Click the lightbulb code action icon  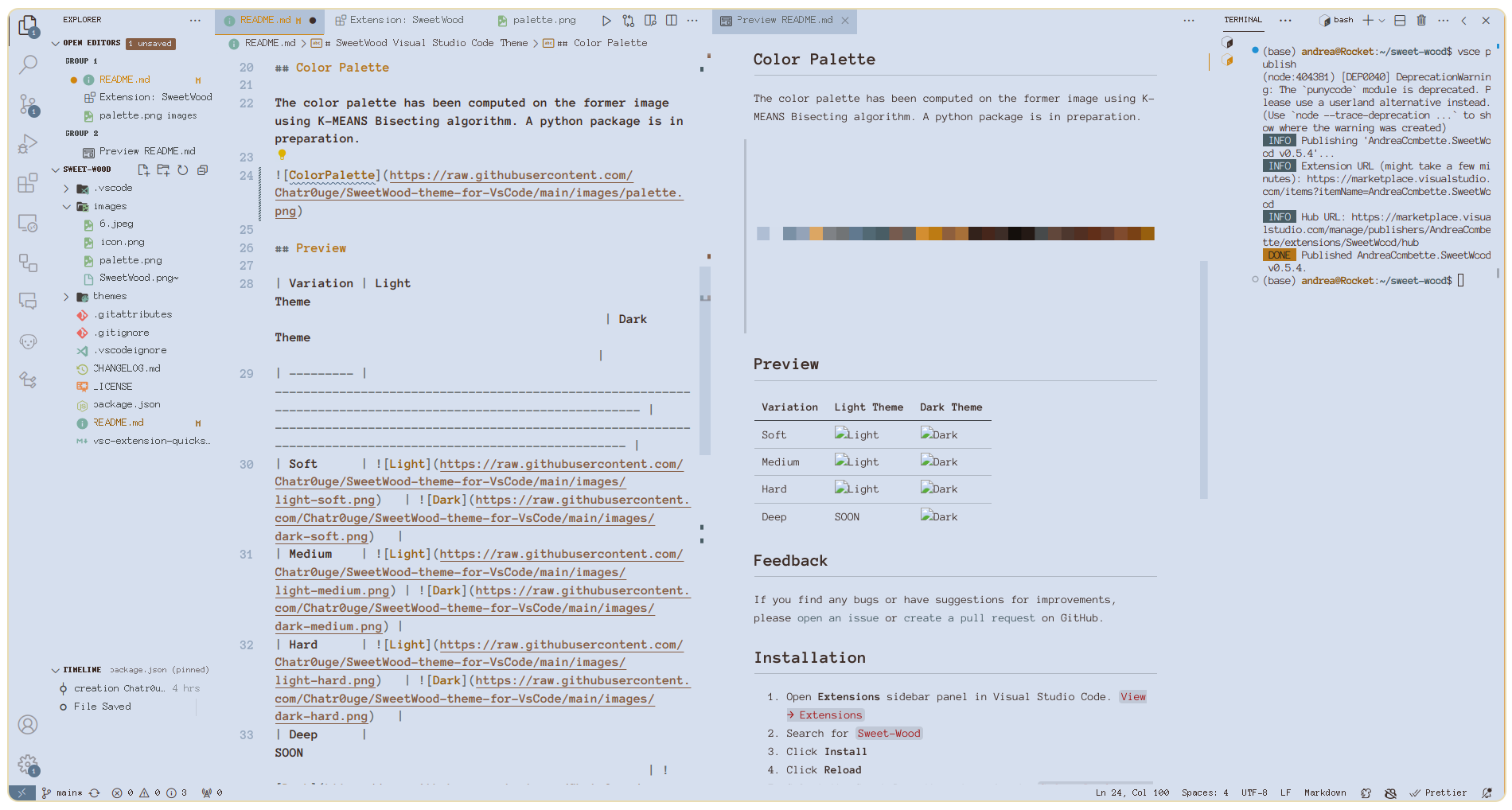point(282,155)
